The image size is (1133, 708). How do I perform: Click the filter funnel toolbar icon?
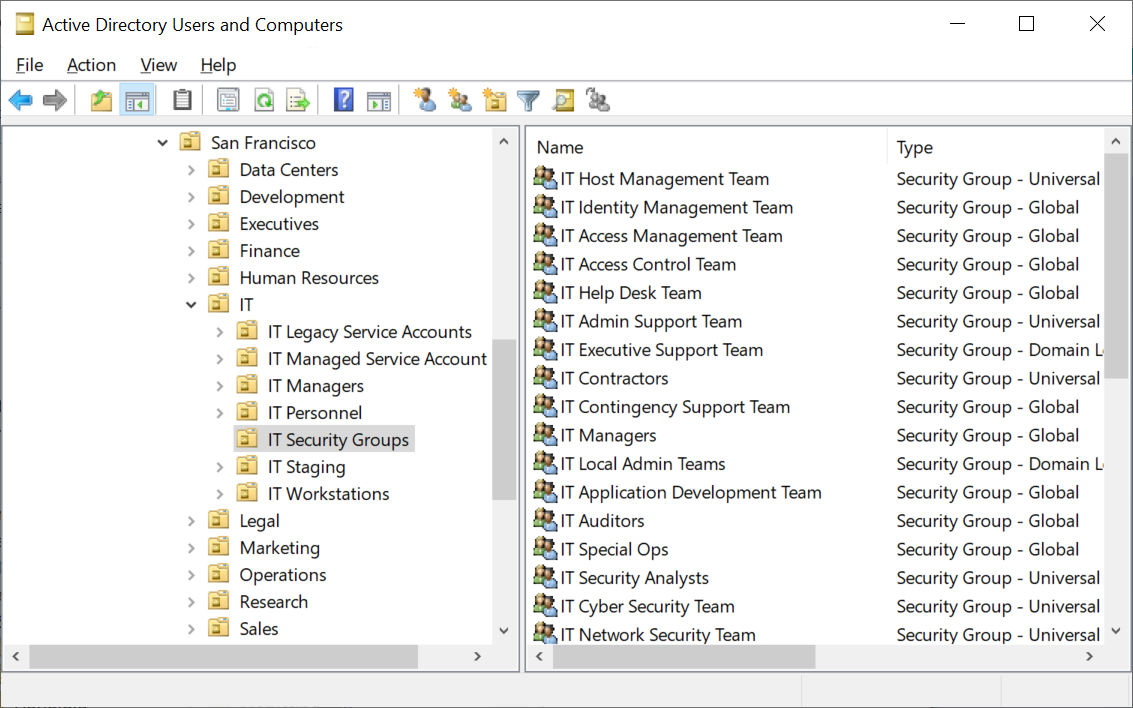coord(529,100)
